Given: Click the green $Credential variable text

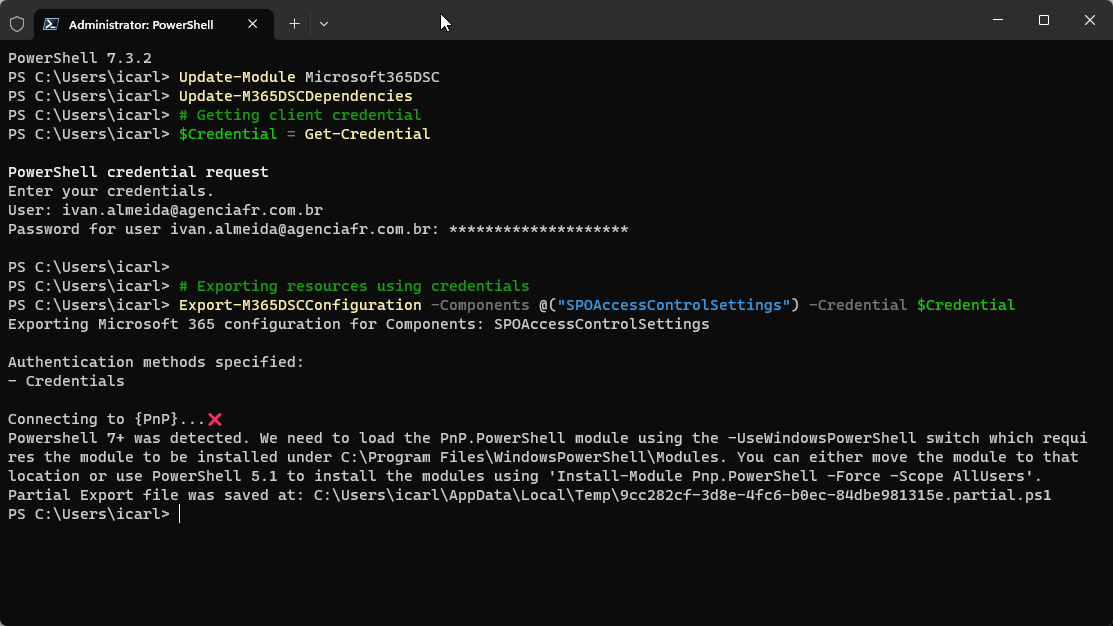Looking at the screenshot, I should pyautogui.click(x=965, y=305).
